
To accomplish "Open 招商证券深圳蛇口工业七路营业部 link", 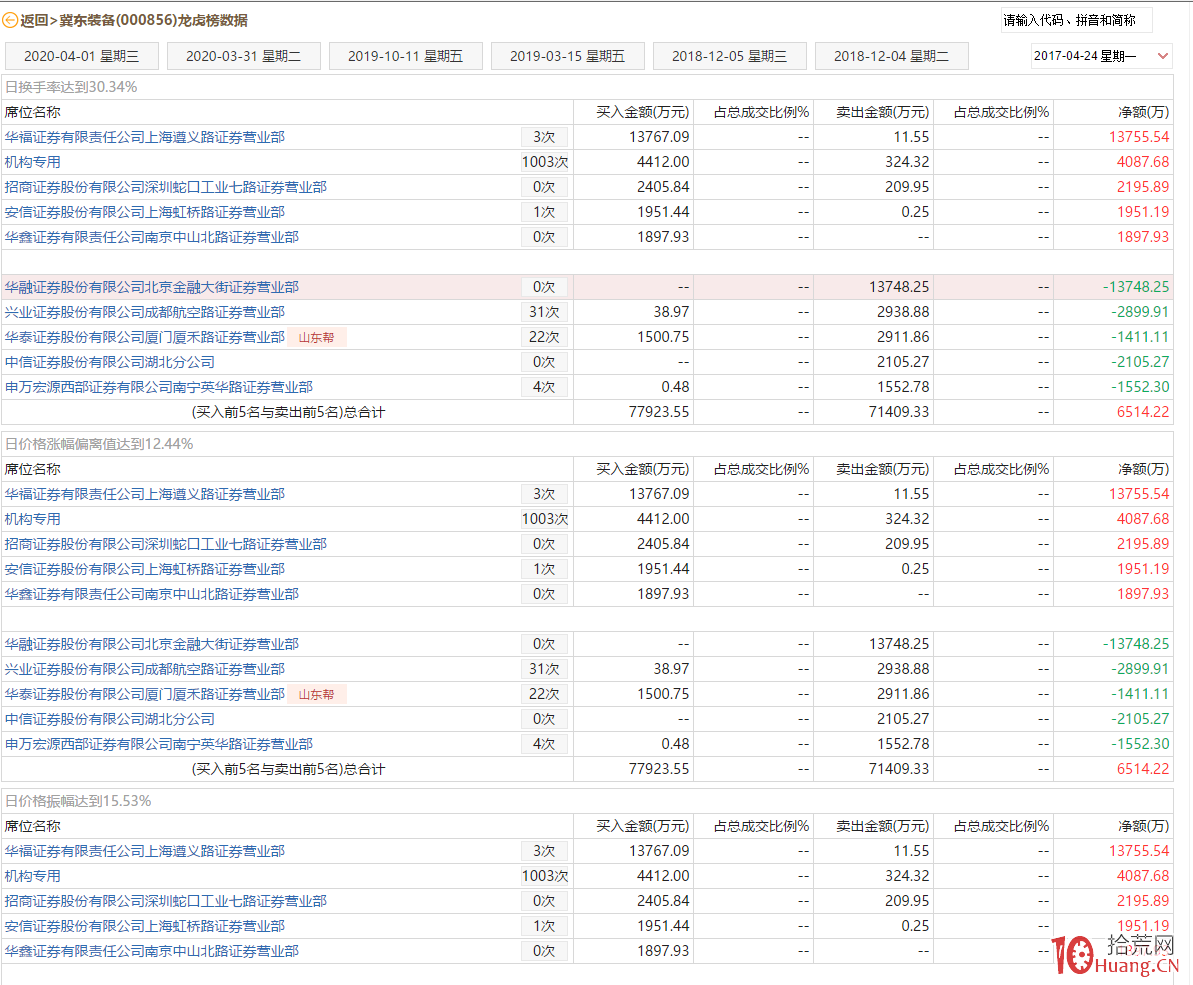I will pyautogui.click(x=165, y=186).
